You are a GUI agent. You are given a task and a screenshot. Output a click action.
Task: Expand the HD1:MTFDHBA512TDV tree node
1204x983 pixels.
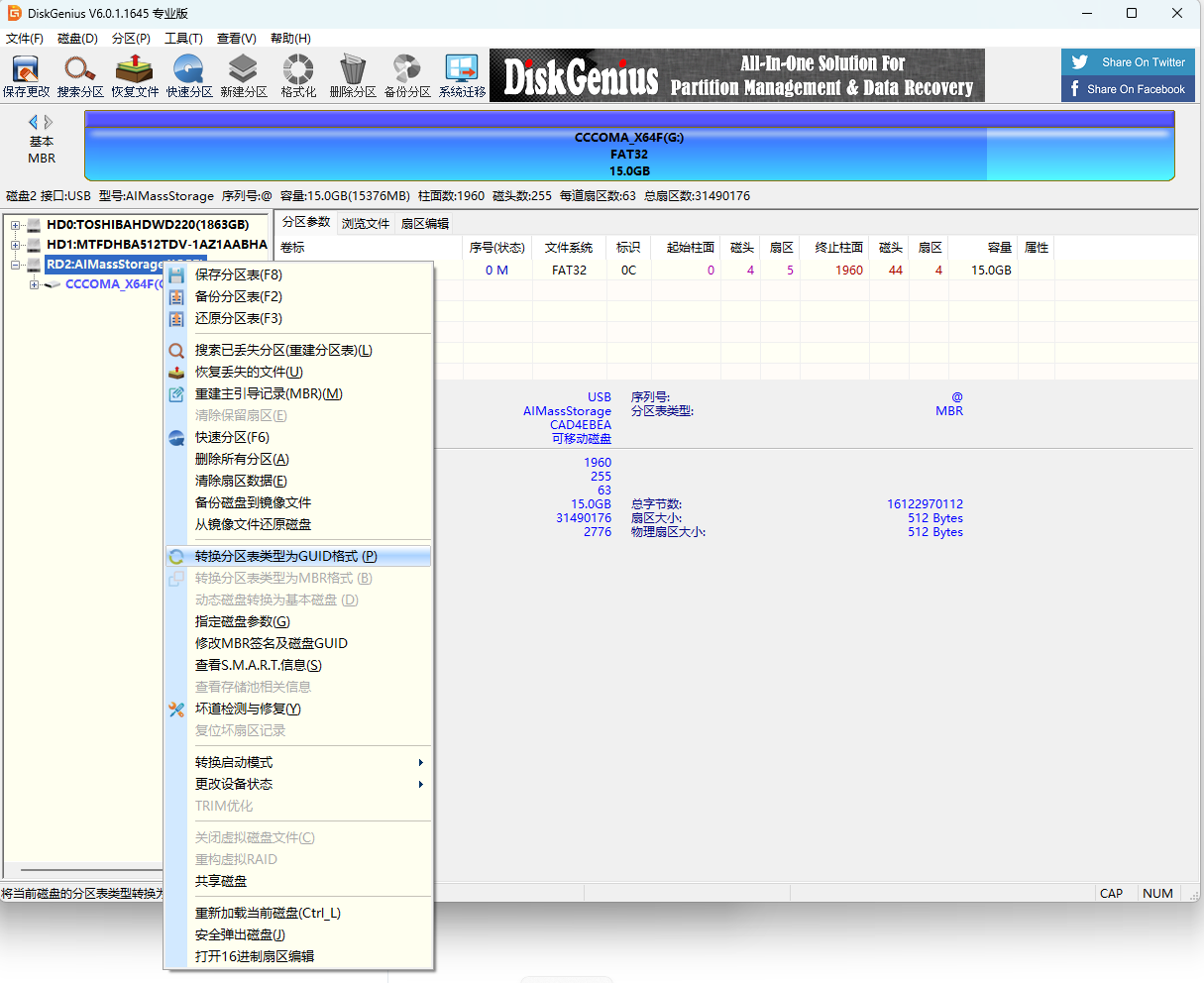[x=16, y=245]
